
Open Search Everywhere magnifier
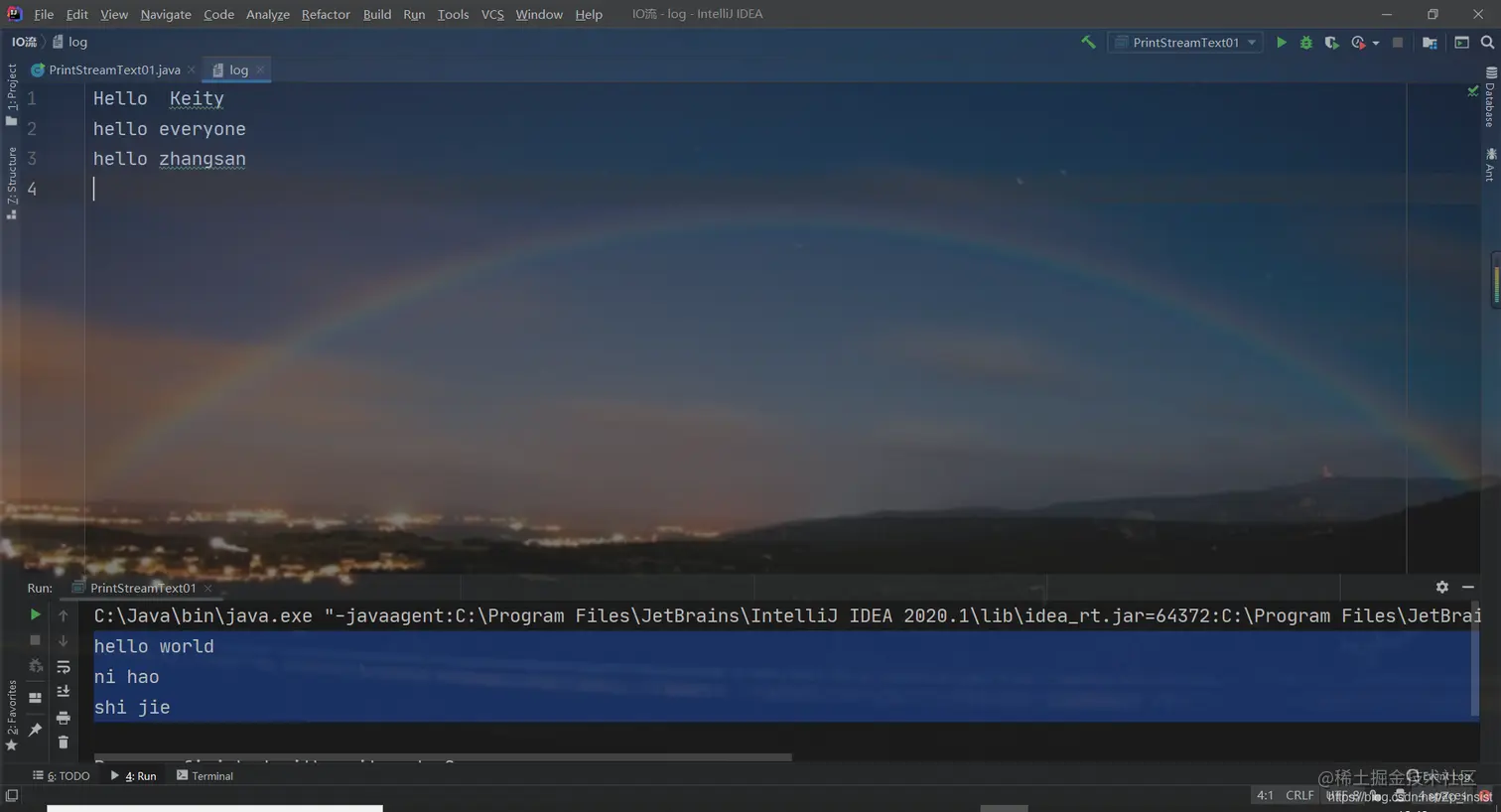(x=1487, y=43)
